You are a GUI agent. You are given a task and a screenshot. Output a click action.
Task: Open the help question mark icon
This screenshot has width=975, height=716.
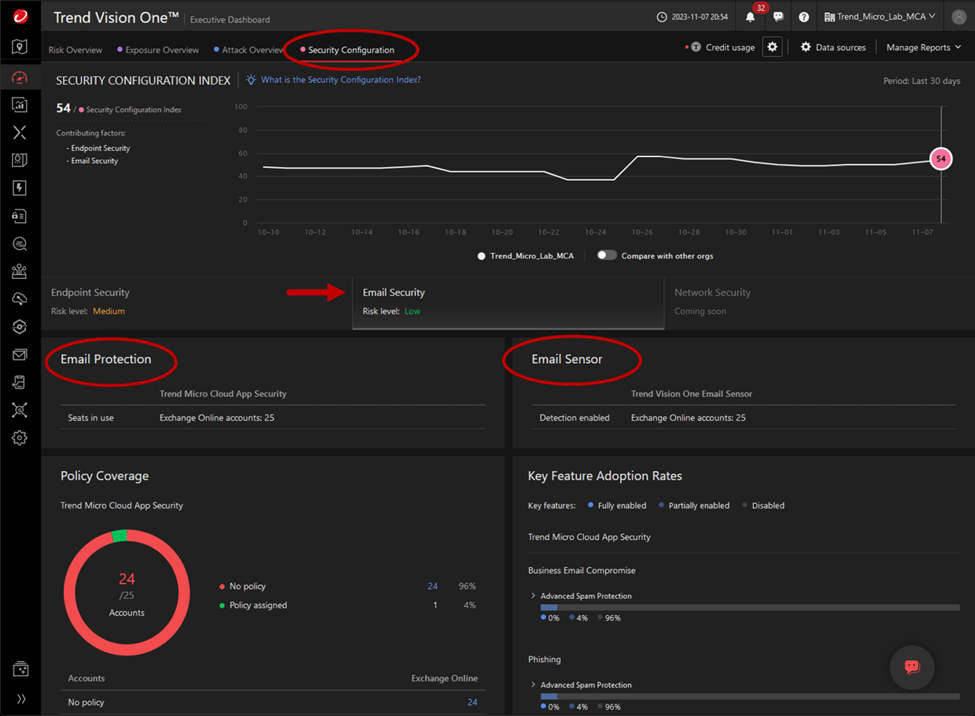804,17
